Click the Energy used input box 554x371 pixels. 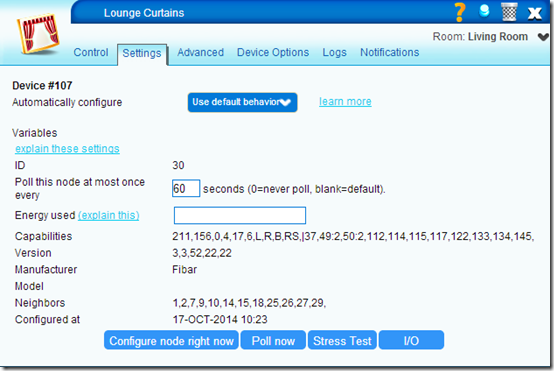[x=240, y=216]
